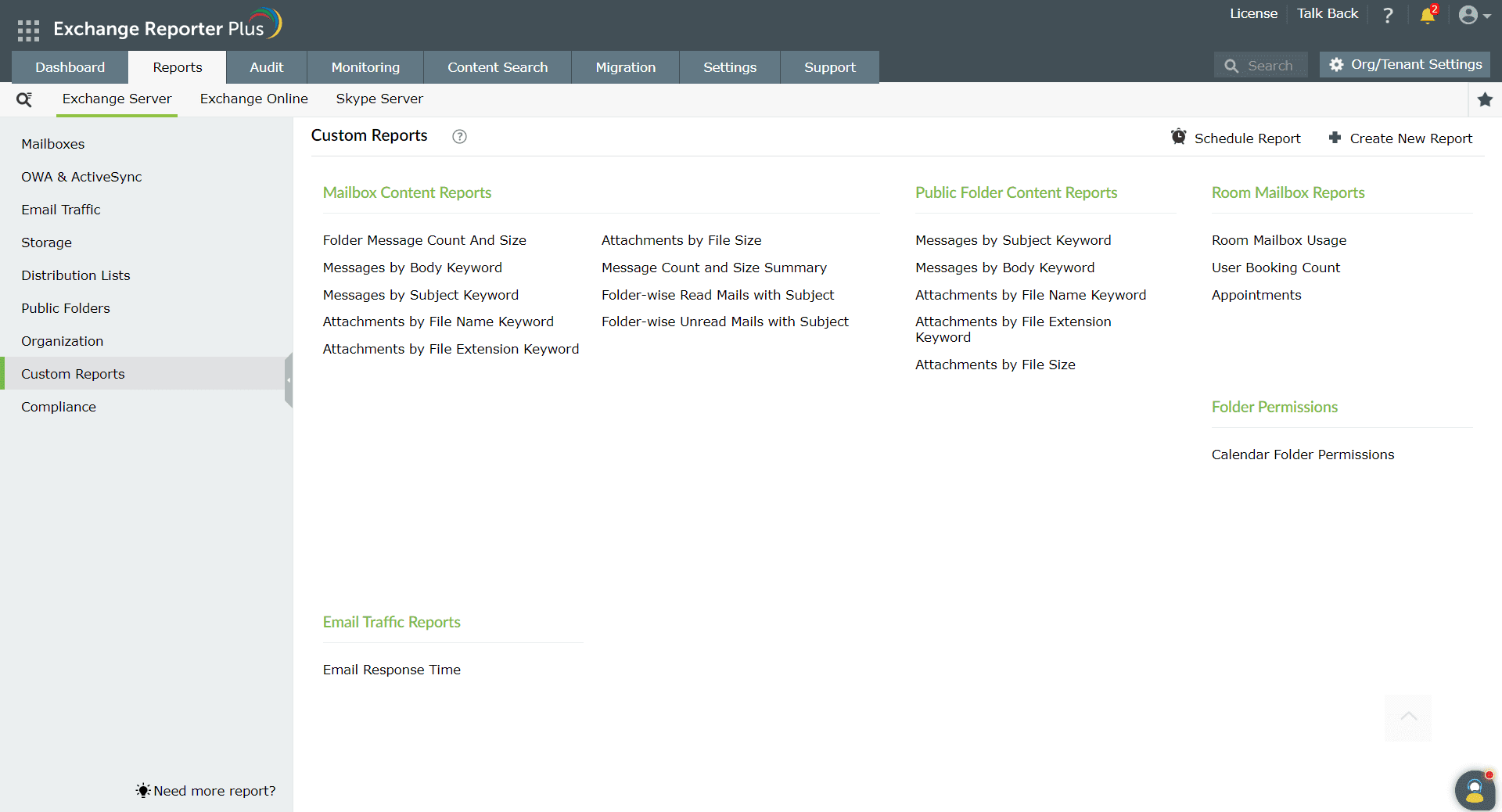The width and height of the screenshot is (1502, 812).
Task: Collapse the left sidebar panel
Action: tap(289, 381)
